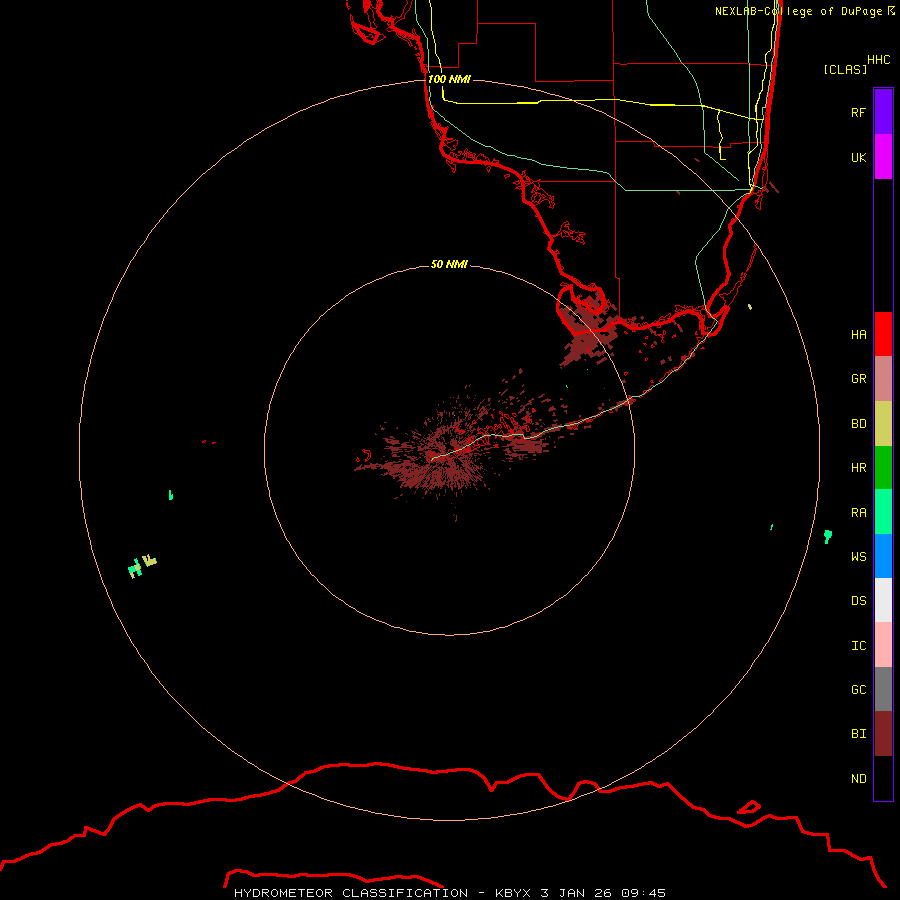Click the RF purple legend swatch

883,112
